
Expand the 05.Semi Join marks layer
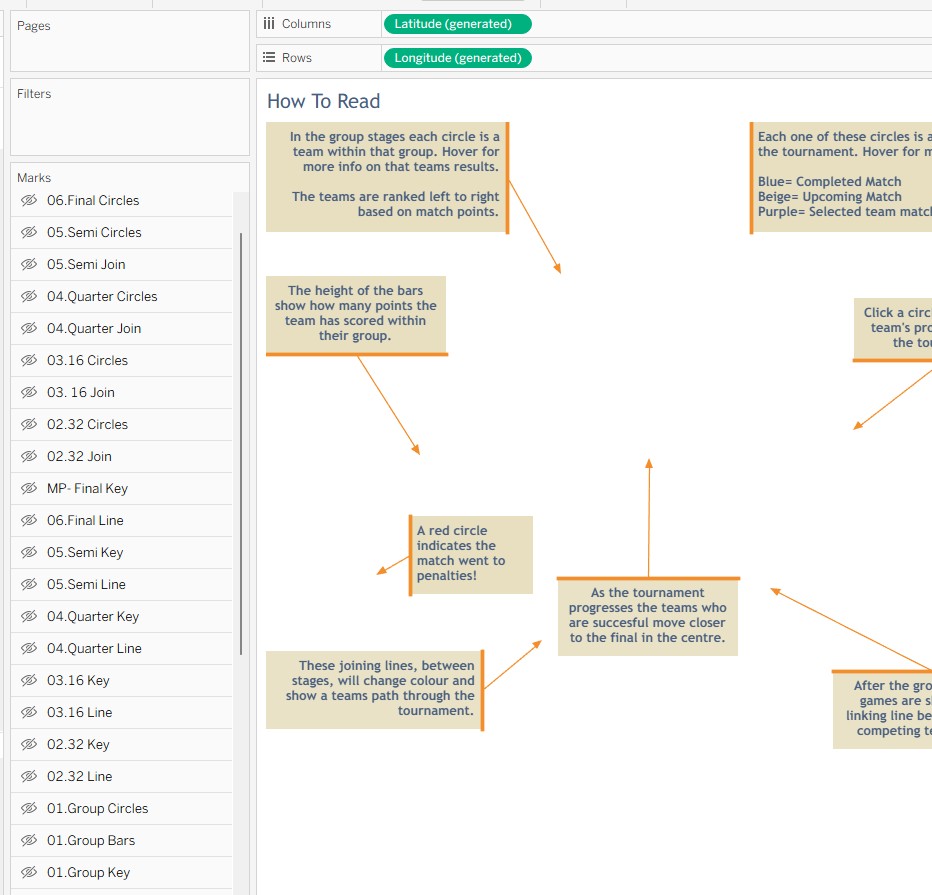121,264
